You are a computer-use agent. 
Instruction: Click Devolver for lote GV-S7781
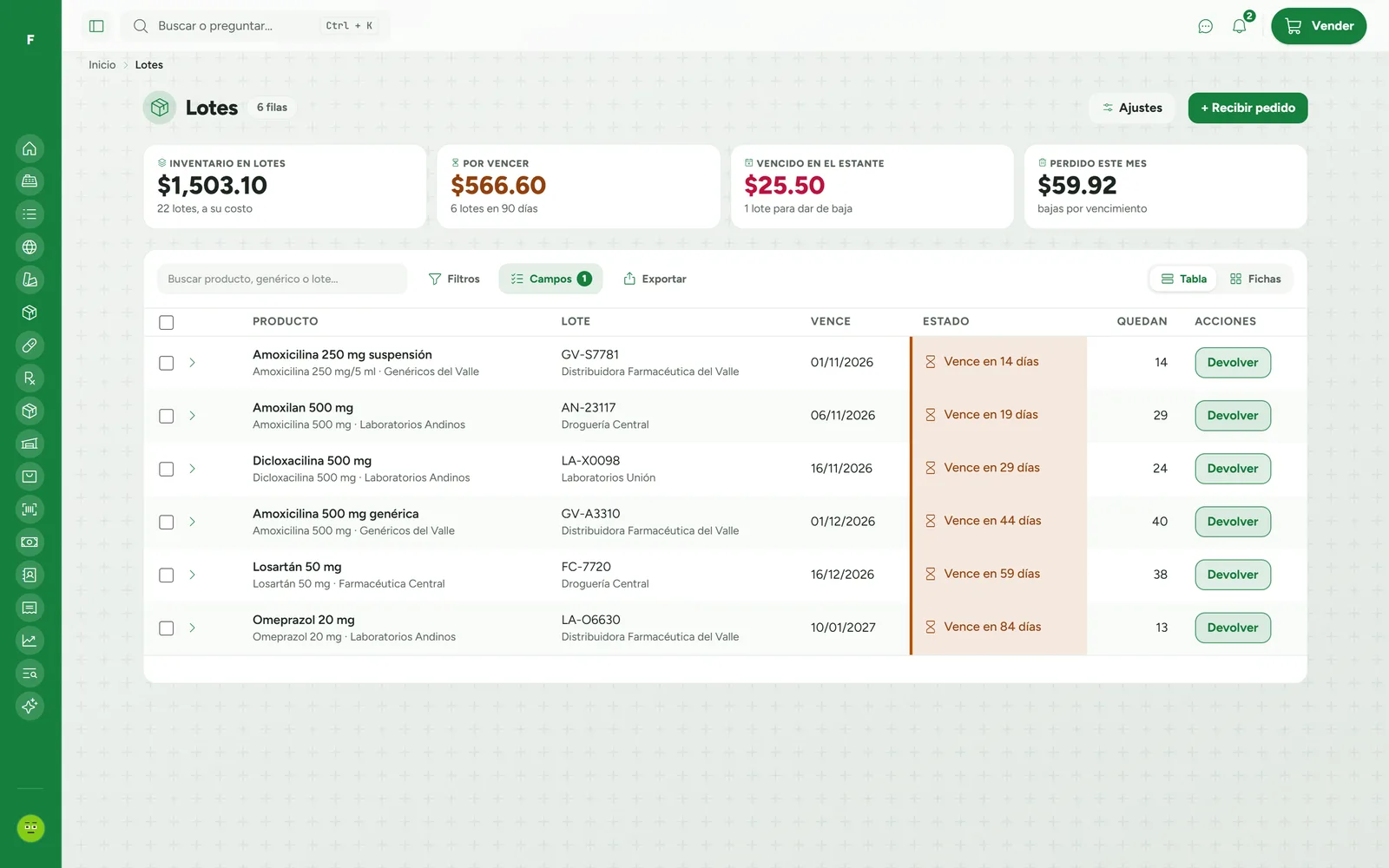(x=1233, y=363)
